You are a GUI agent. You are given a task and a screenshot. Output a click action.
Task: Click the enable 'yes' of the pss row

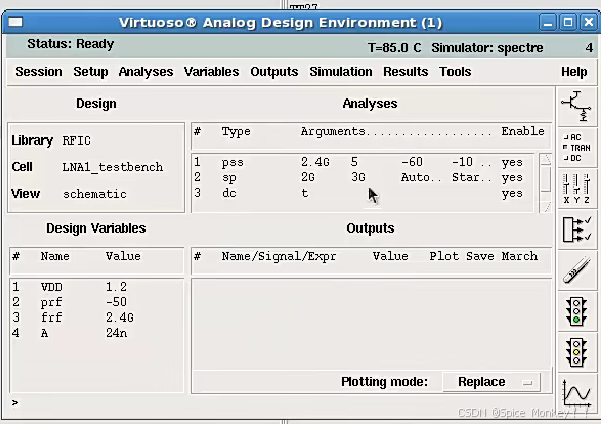pos(512,163)
